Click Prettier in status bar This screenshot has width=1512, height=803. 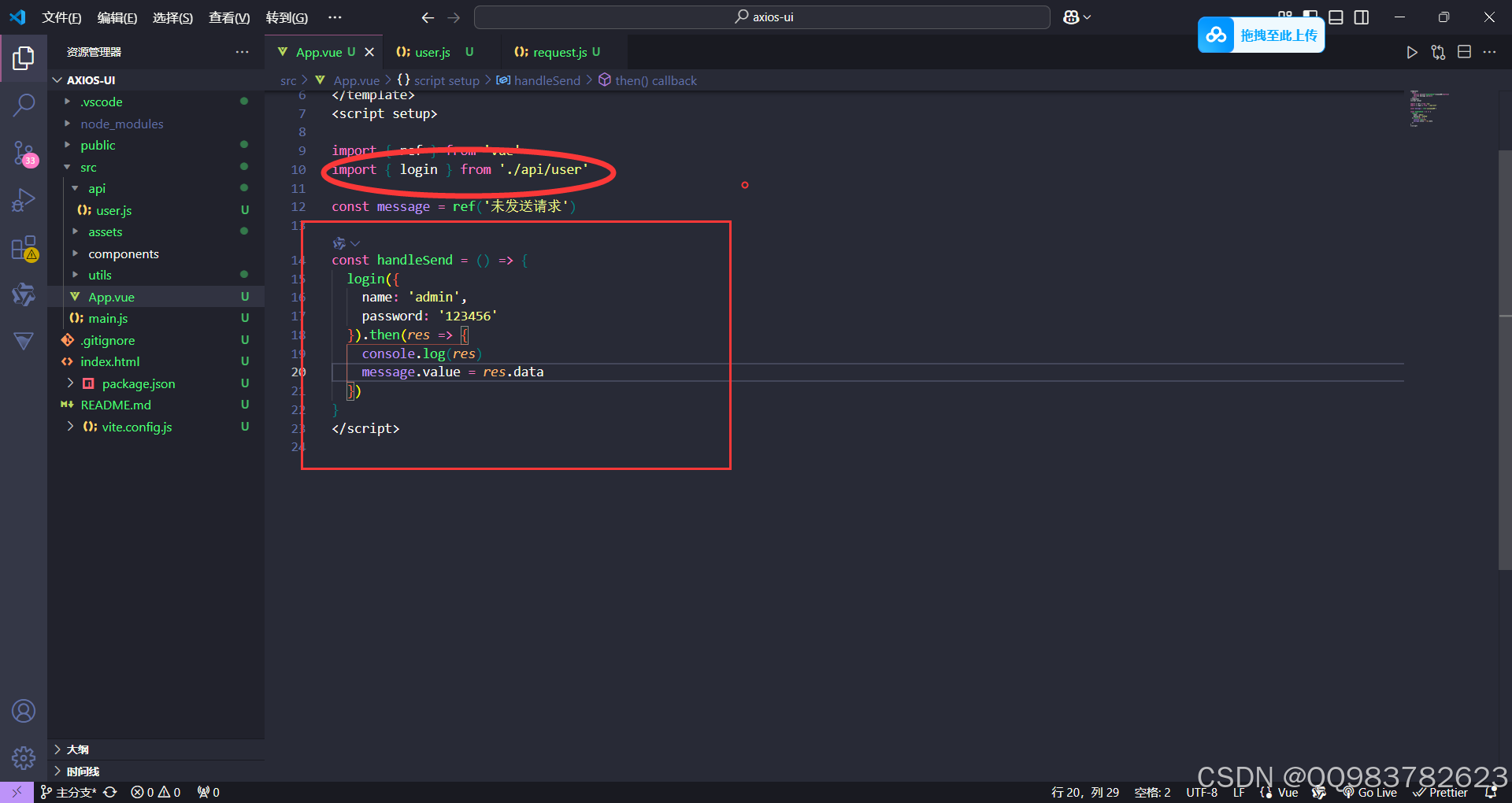tap(1440, 792)
